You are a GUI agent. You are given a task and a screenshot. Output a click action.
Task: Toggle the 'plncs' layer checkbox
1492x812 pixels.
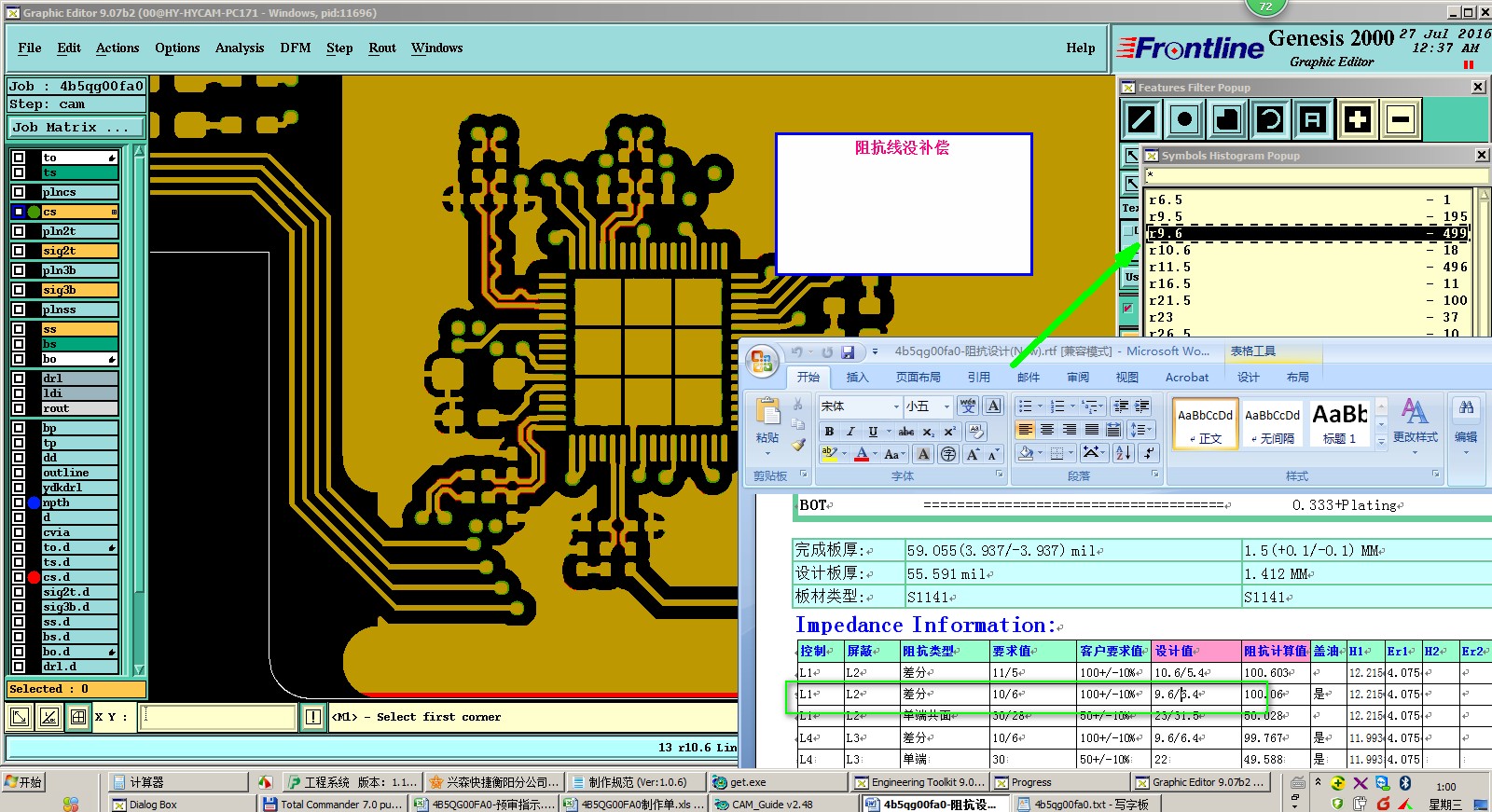pyautogui.click(x=19, y=192)
